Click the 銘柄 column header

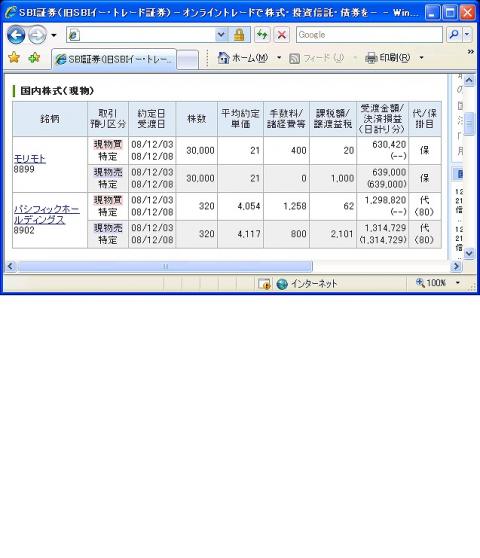tap(50, 119)
